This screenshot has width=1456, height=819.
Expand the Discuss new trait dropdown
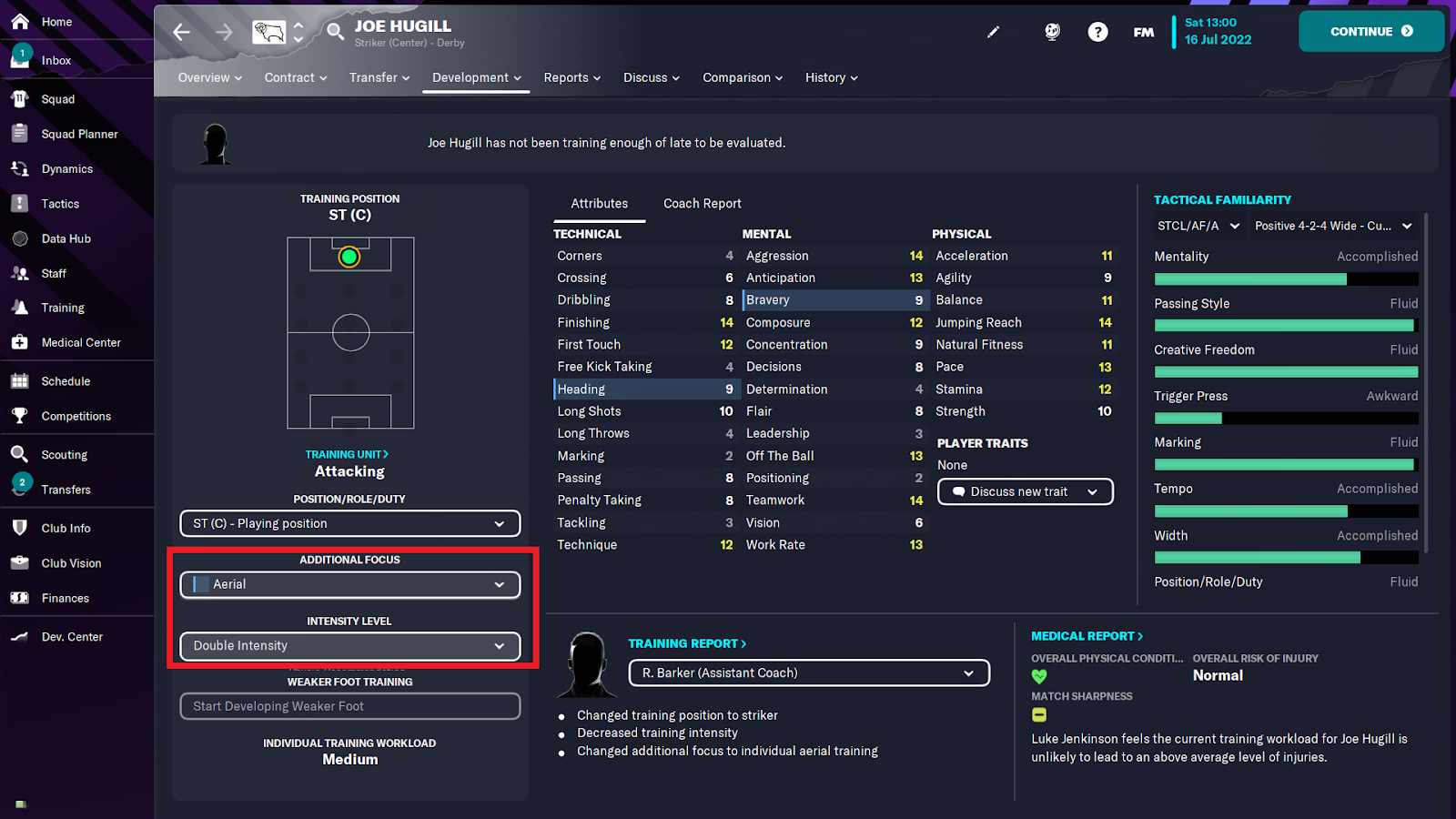coord(1026,491)
